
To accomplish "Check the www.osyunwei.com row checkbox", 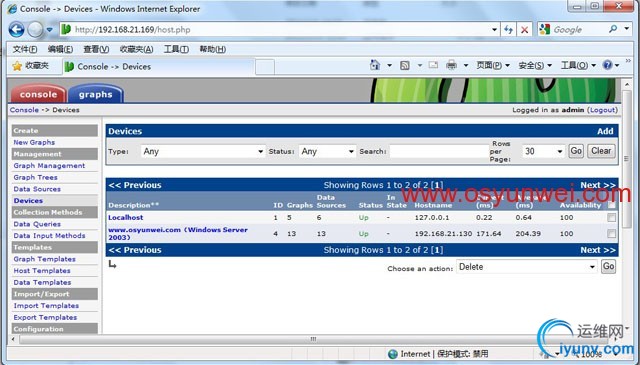I will [x=611, y=234].
